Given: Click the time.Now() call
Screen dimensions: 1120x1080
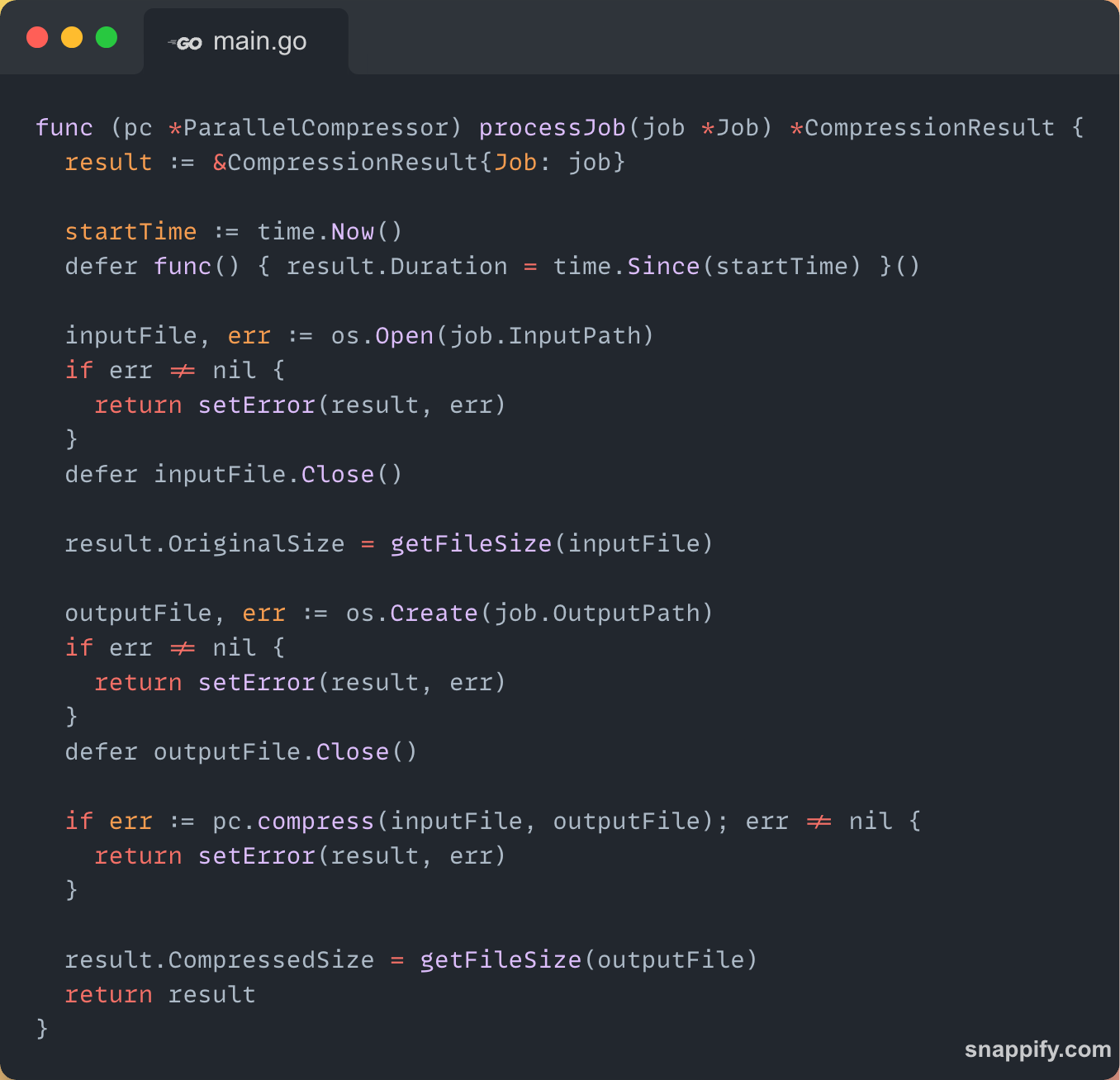Looking at the screenshot, I should pyautogui.click(x=330, y=231).
